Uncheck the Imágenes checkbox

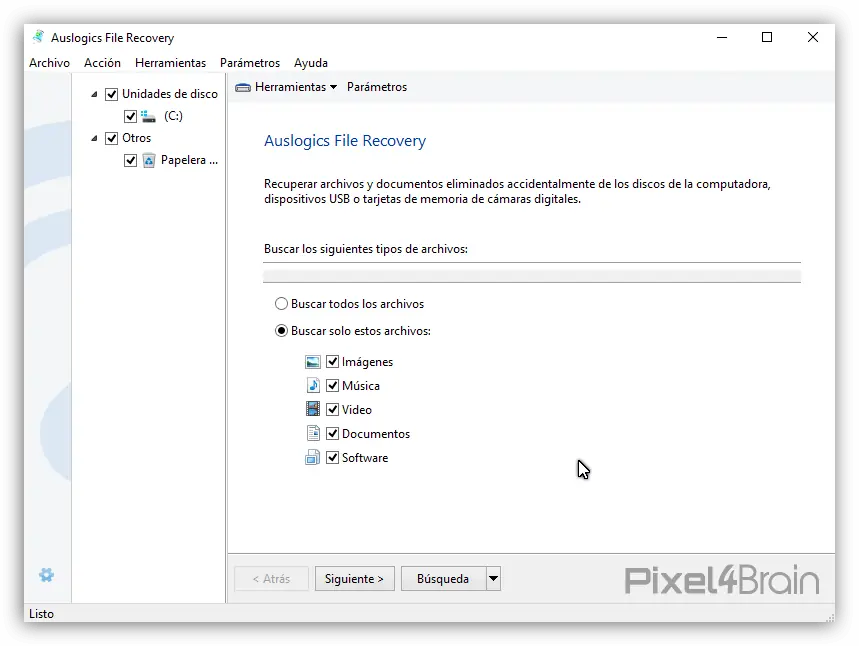(x=333, y=362)
